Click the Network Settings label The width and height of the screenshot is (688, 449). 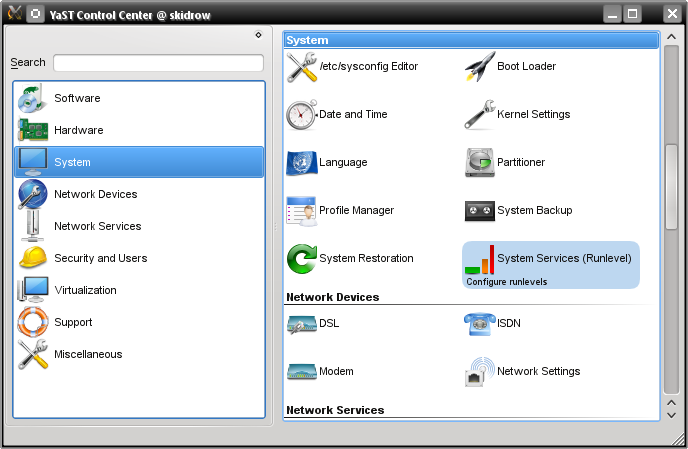click(538, 371)
